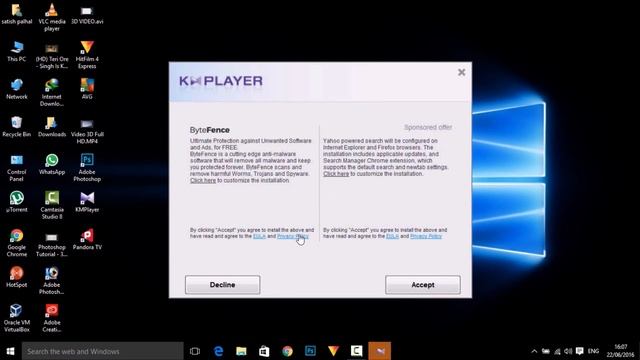Click here to customize ByteFence installation

[x=203, y=180]
